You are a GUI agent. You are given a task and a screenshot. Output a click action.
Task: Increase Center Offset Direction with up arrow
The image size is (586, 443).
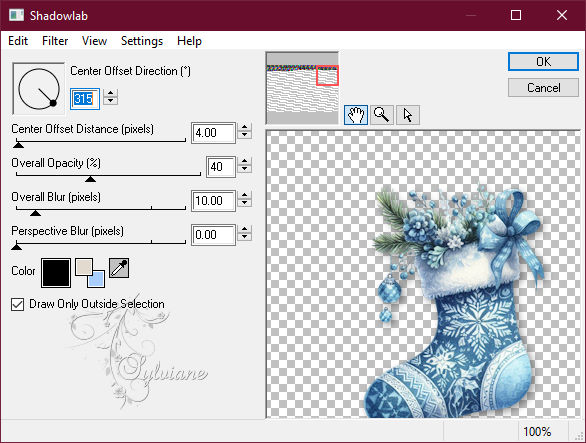click(110, 93)
